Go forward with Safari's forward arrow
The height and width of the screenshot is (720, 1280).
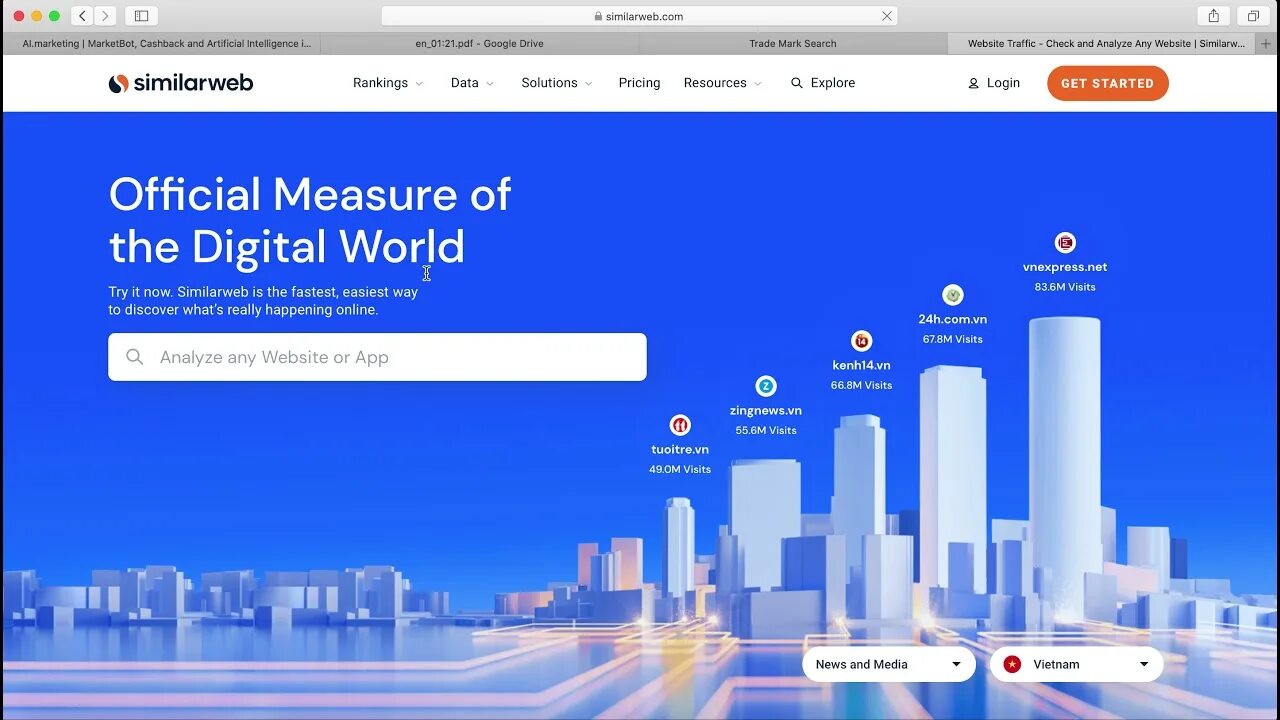[x=105, y=16]
